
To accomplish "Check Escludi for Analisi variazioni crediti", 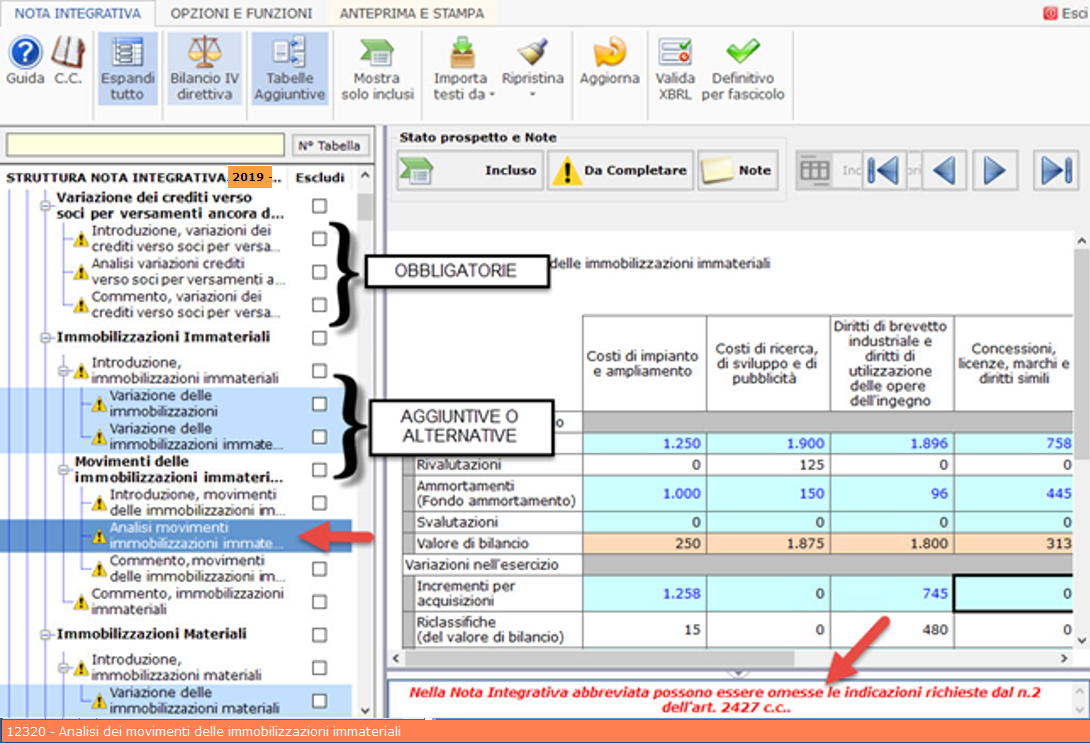I will [x=319, y=272].
